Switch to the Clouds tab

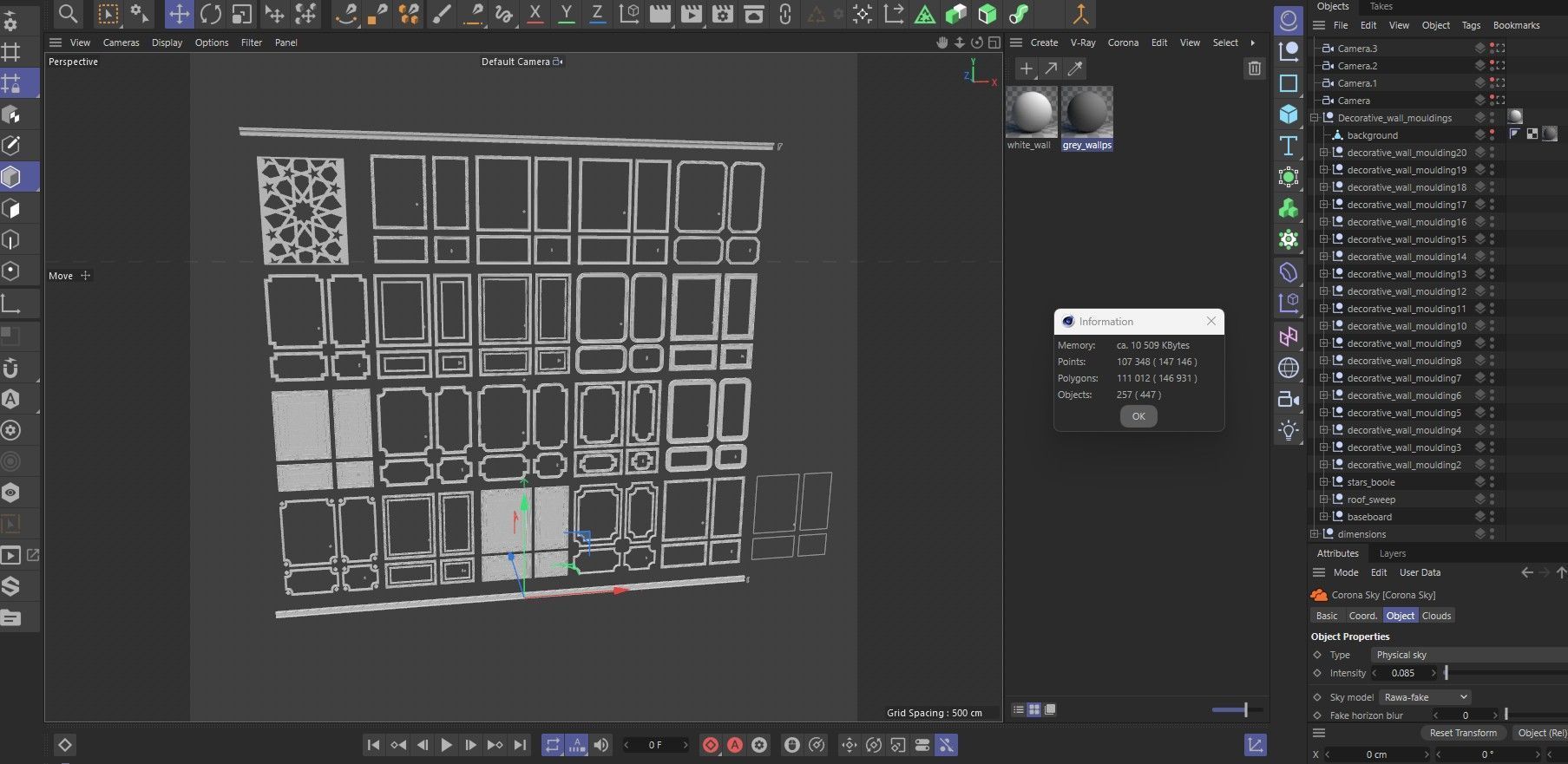(x=1436, y=616)
